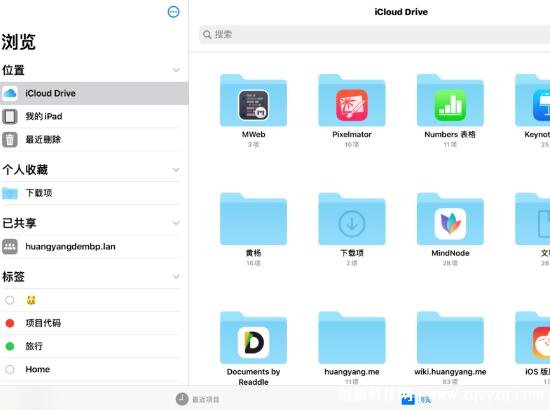Open the 下载项 folder in grid
Image resolution: width=550 pixels, height=410 pixels.
click(352, 219)
